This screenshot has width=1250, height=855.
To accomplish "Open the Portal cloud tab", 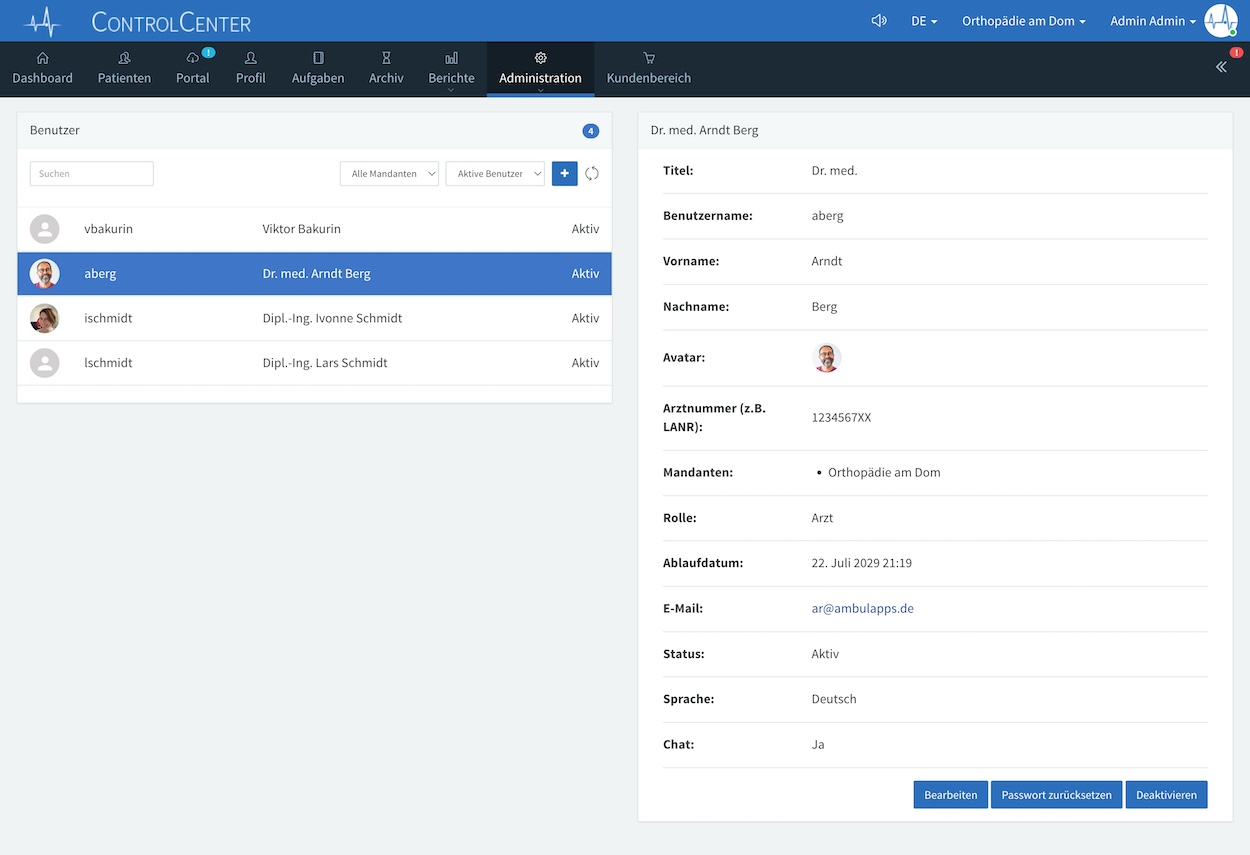I will pyautogui.click(x=193, y=69).
